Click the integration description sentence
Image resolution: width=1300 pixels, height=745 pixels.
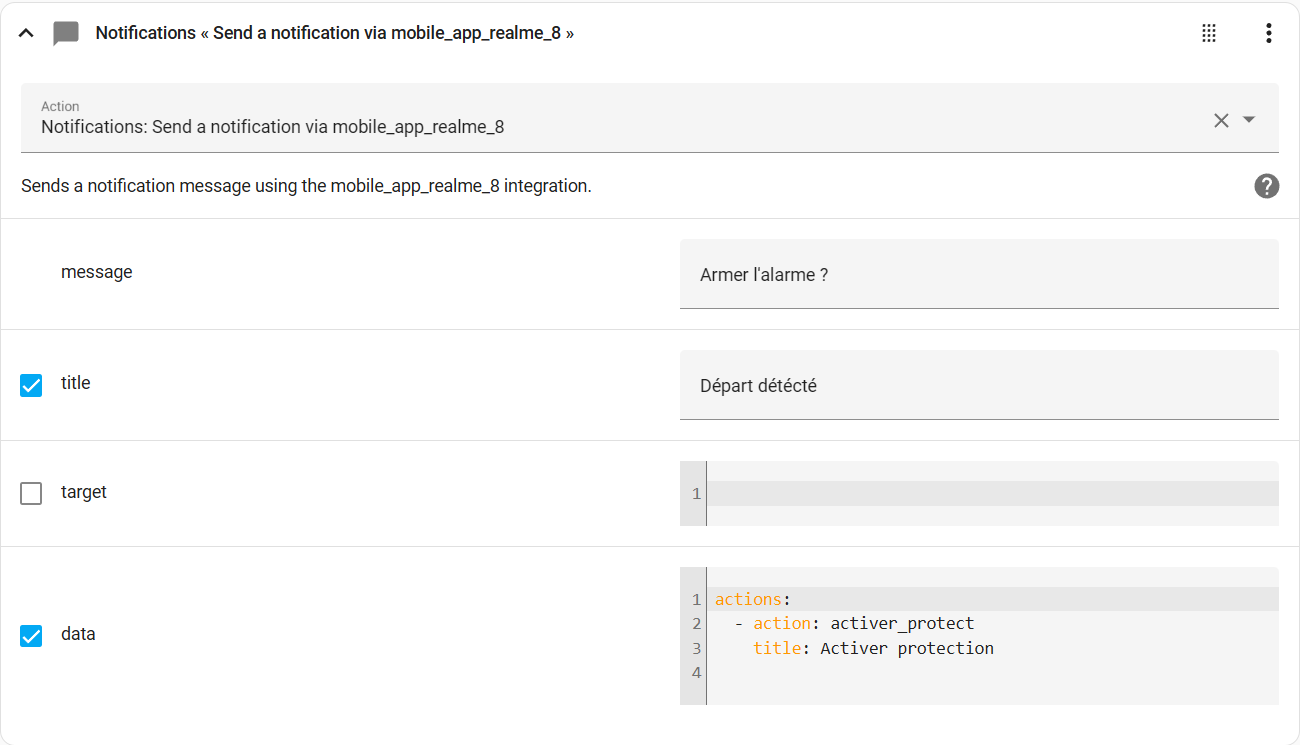306,186
